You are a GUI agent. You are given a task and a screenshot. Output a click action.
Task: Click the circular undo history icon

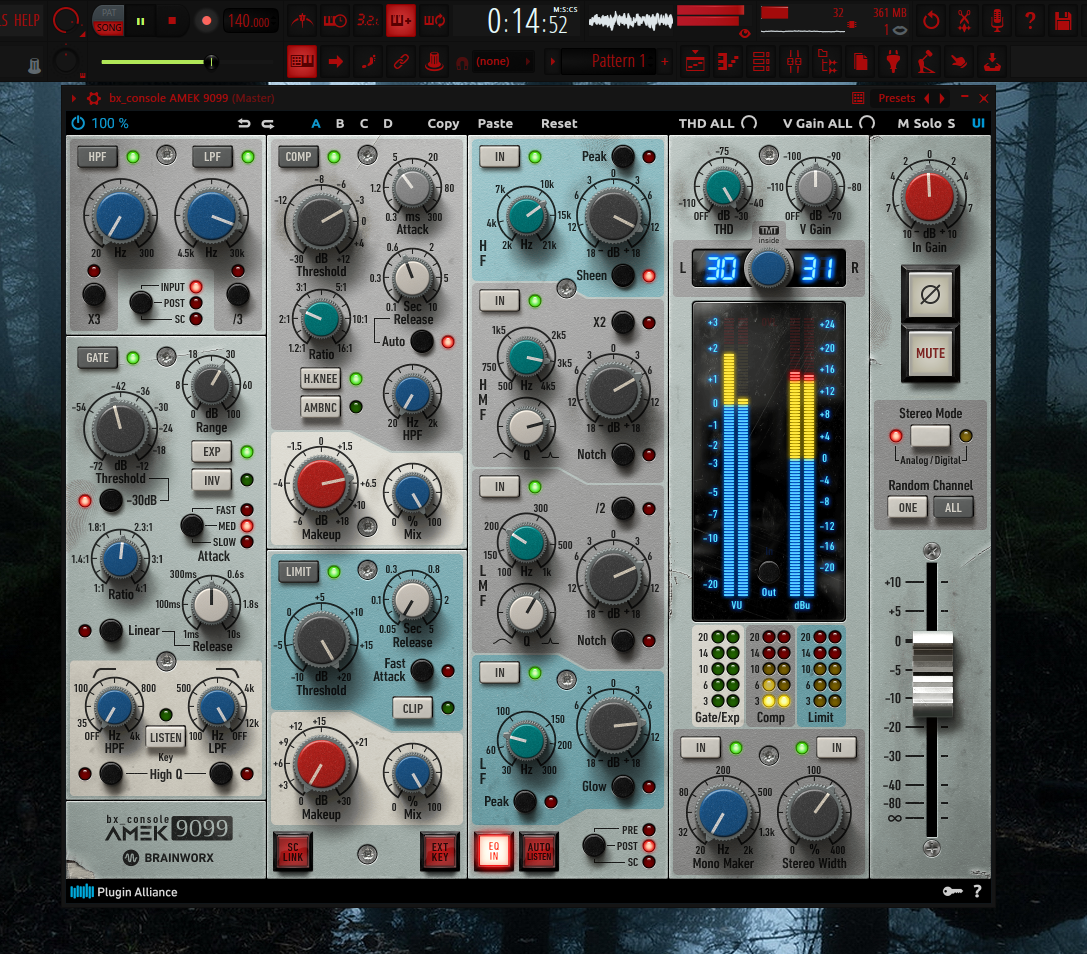(931, 21)
